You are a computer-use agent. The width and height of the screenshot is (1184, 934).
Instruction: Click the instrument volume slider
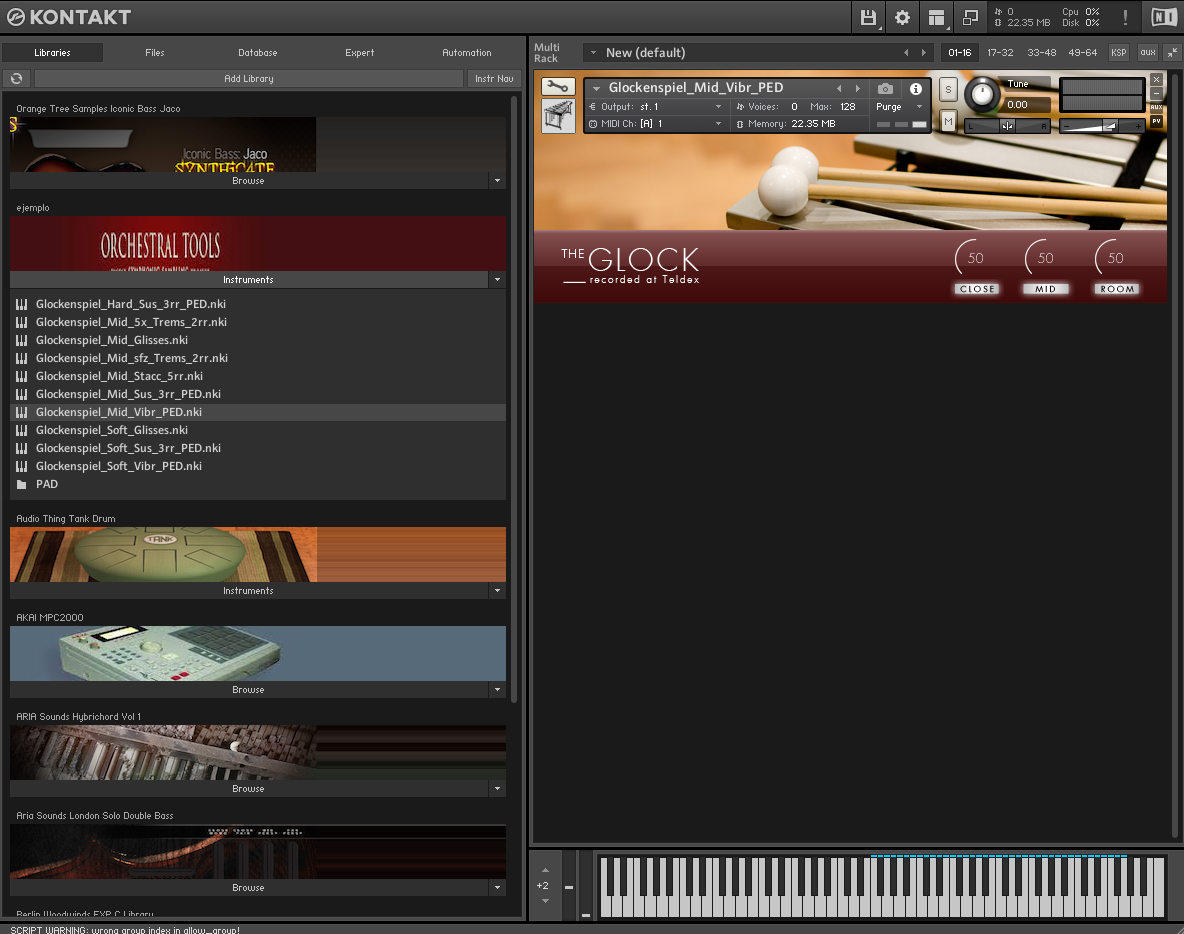[x=1102, y=126]
